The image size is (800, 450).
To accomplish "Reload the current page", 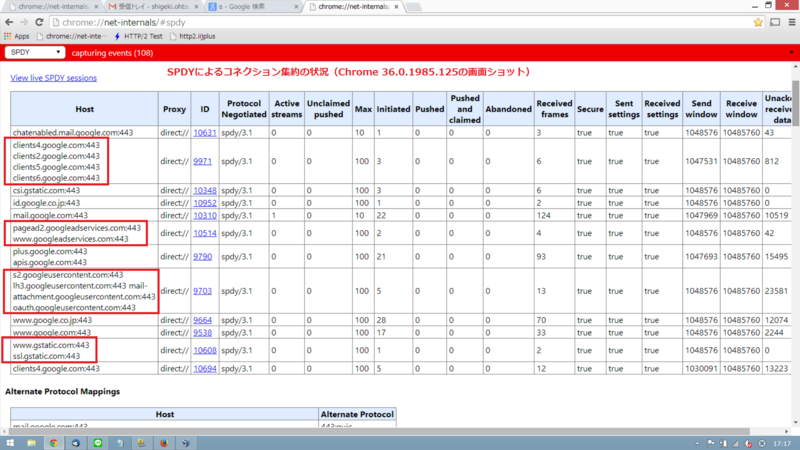I will (39, 22).
